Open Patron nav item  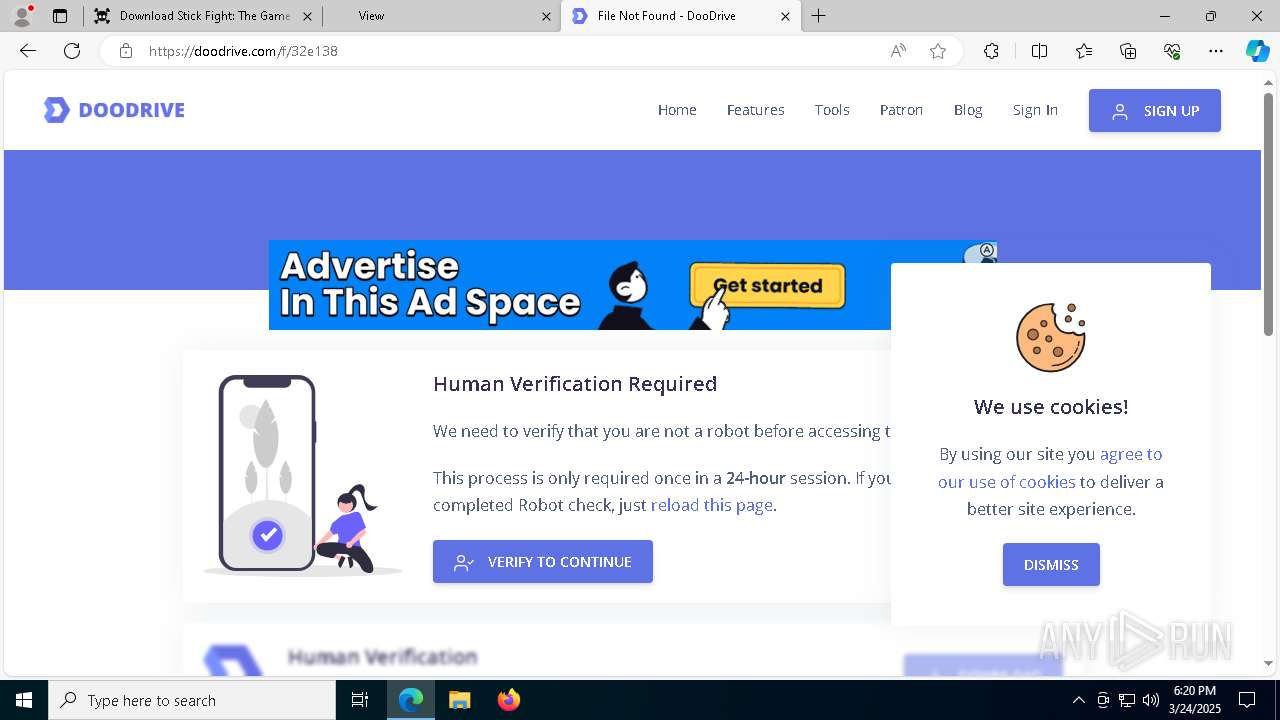pos(901,110)
